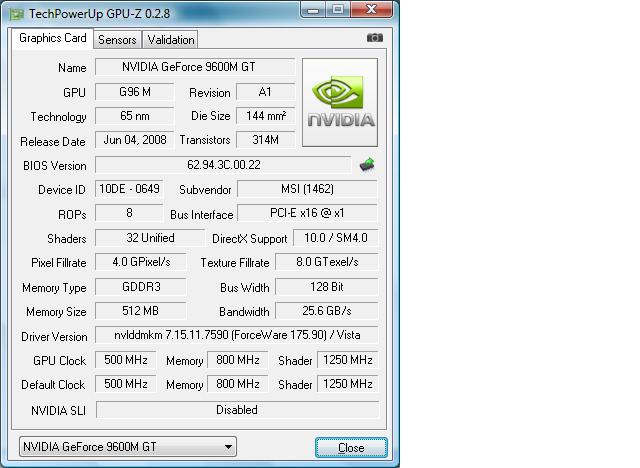Click the 'Driver Version' label
Viewport: 640px width, 468px height.
(54, 337)
